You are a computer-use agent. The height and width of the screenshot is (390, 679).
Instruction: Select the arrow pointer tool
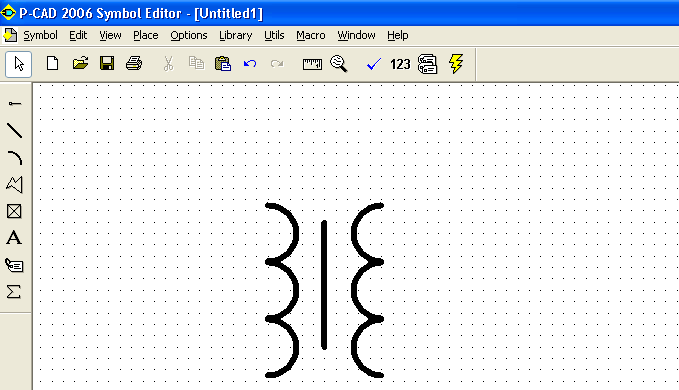pos(19,64)
